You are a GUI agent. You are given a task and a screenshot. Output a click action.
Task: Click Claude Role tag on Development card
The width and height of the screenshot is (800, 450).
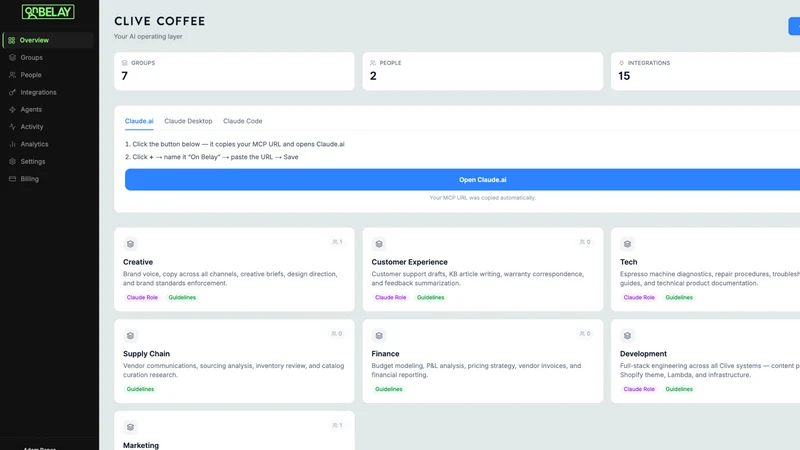coord(639,389)
